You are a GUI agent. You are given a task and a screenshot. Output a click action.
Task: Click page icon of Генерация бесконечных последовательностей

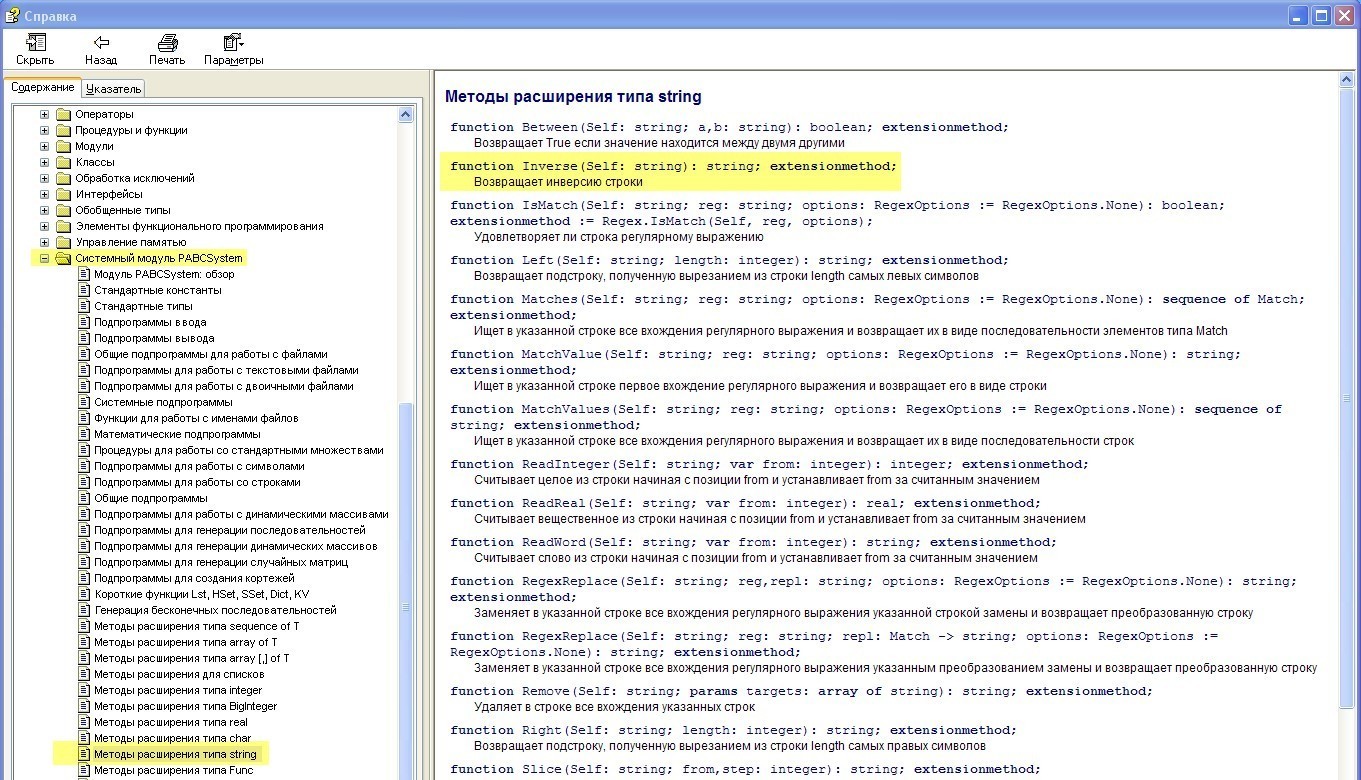click(x=84, y=610)
